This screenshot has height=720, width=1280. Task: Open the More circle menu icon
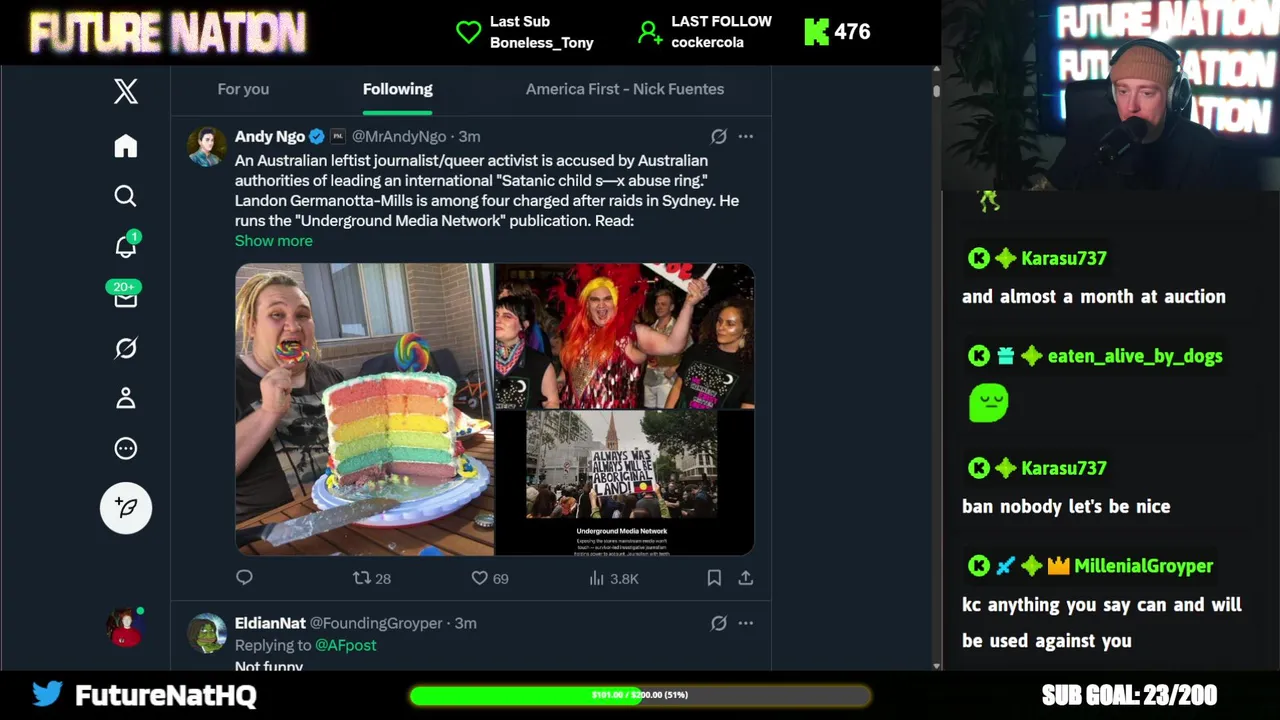click(x=125, y=449)
